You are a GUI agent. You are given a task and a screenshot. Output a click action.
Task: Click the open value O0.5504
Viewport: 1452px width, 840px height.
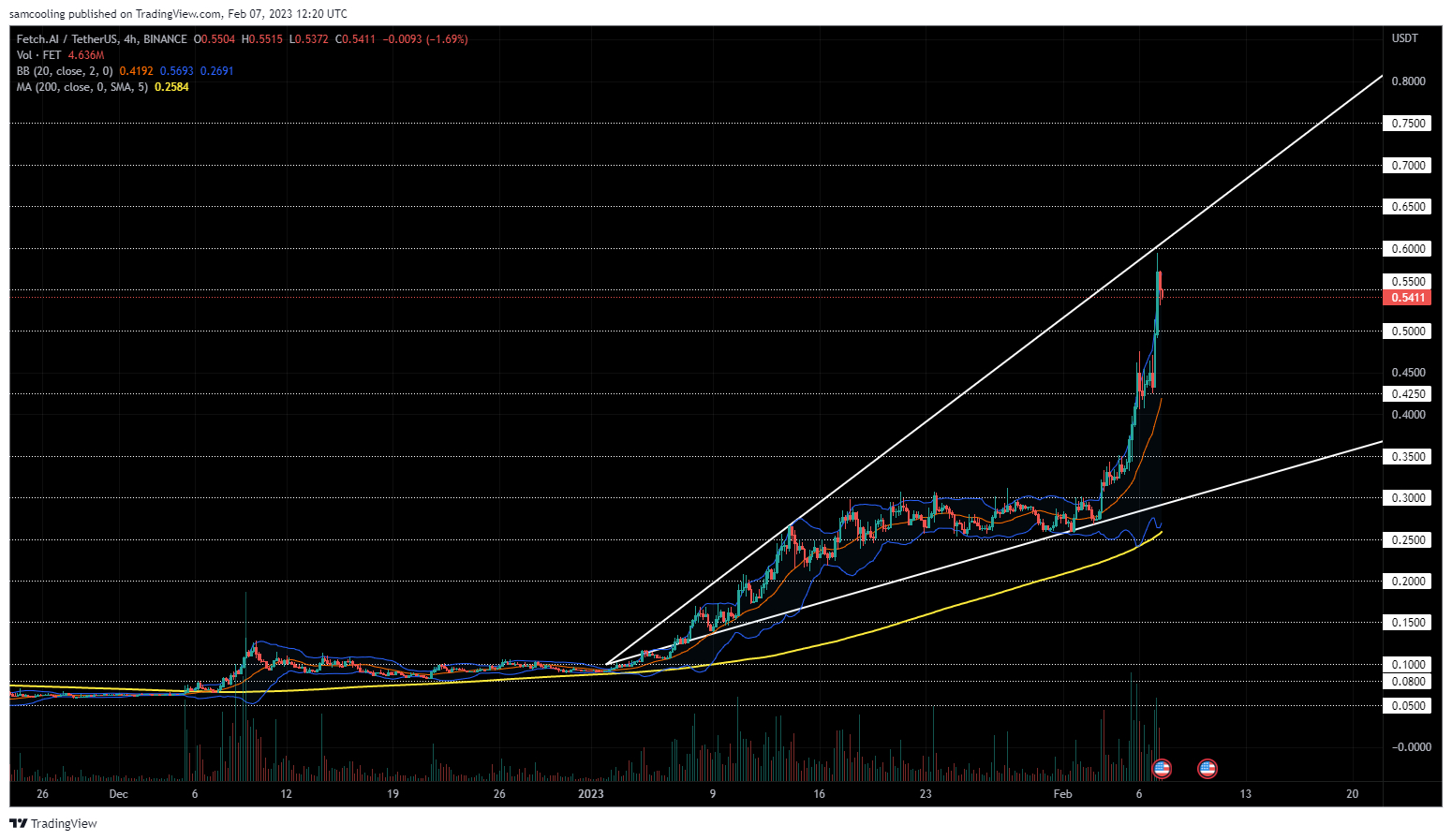(x=215, y=39)
